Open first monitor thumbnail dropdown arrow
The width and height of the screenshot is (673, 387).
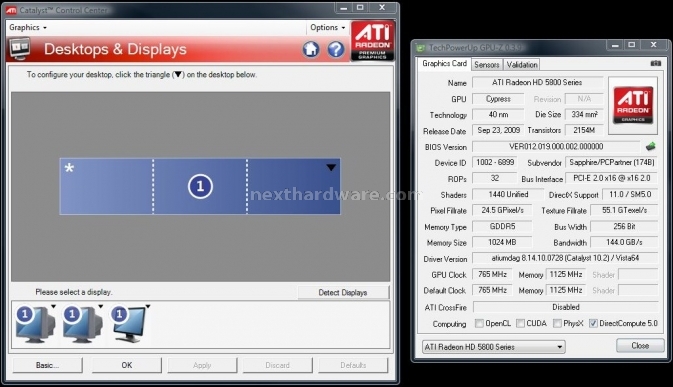pos(53,306)
